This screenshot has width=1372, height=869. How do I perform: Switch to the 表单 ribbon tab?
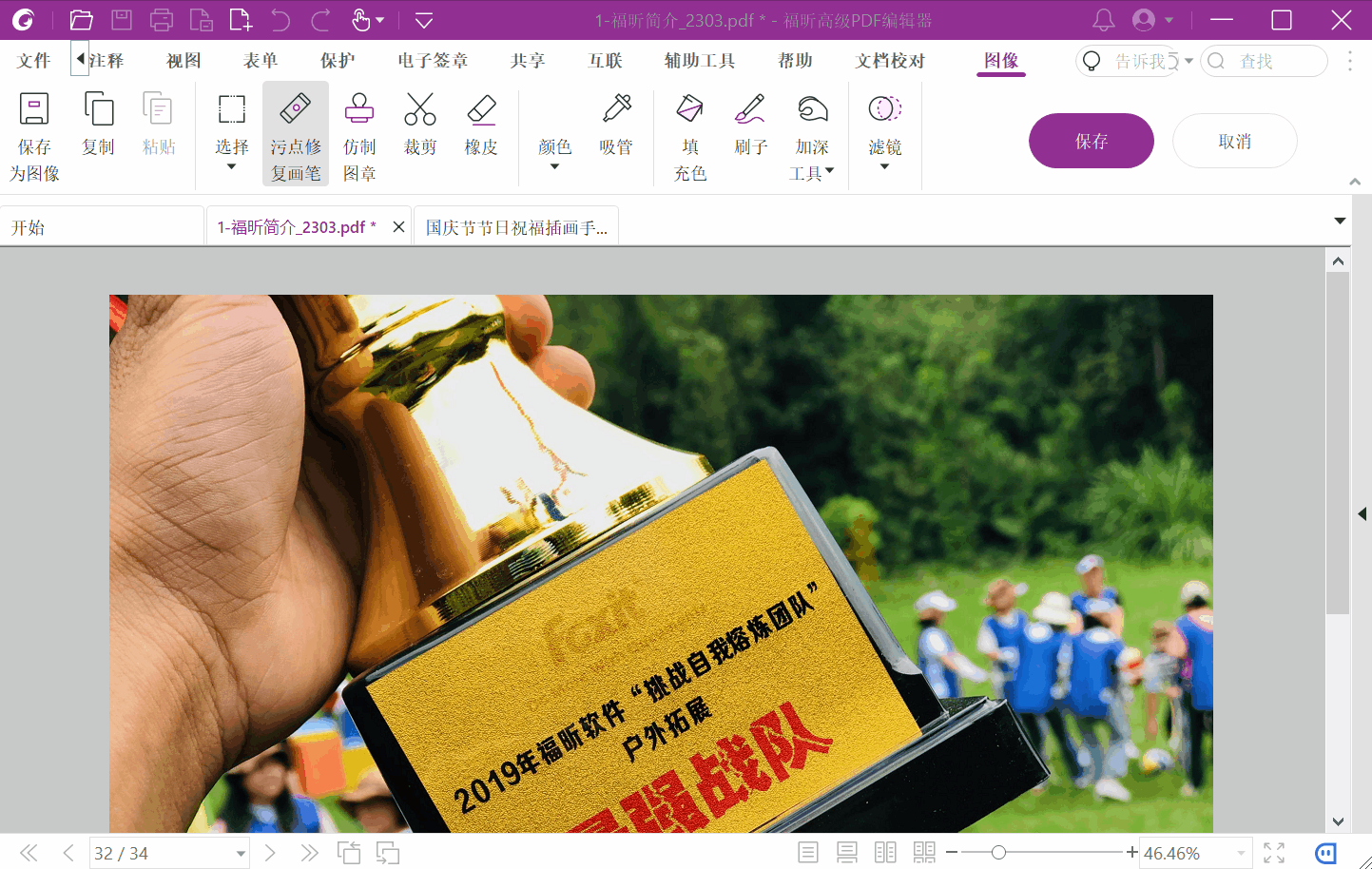click(261, 61)
